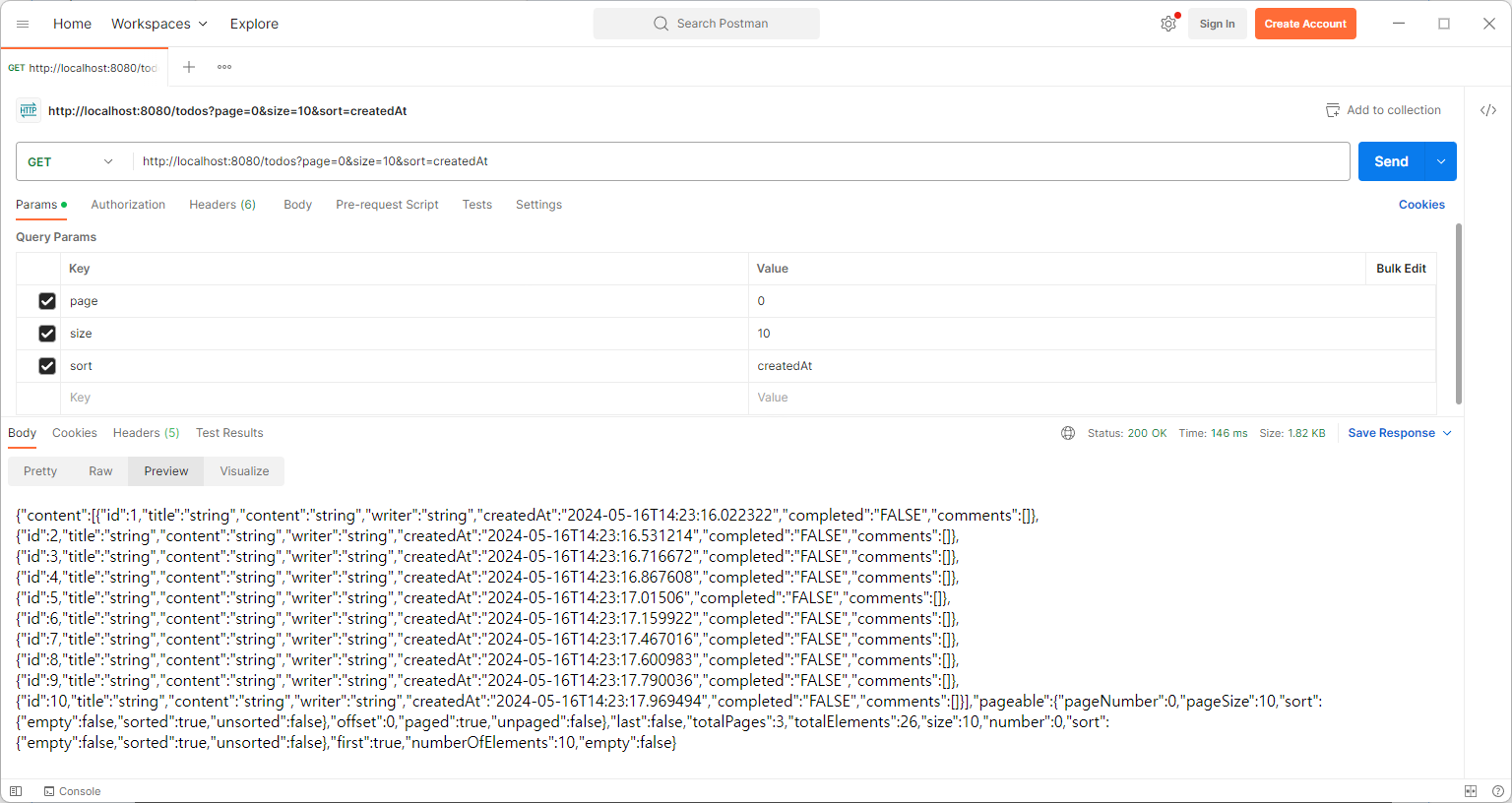
Task: Switch to Headers (6) request tab
Action: [x=222, y=205]
